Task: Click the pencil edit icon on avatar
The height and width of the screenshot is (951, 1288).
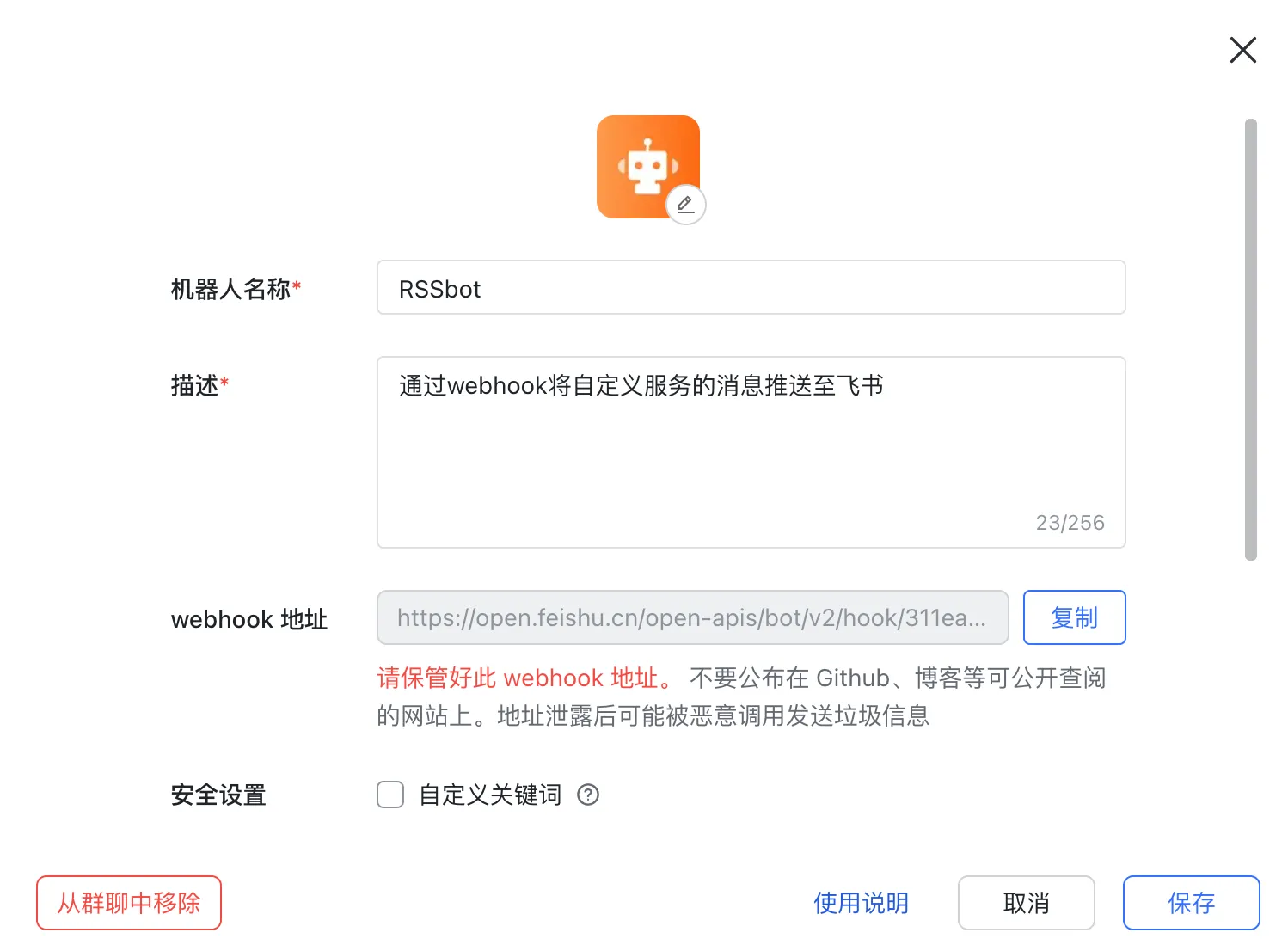Action: click(685, 205)
